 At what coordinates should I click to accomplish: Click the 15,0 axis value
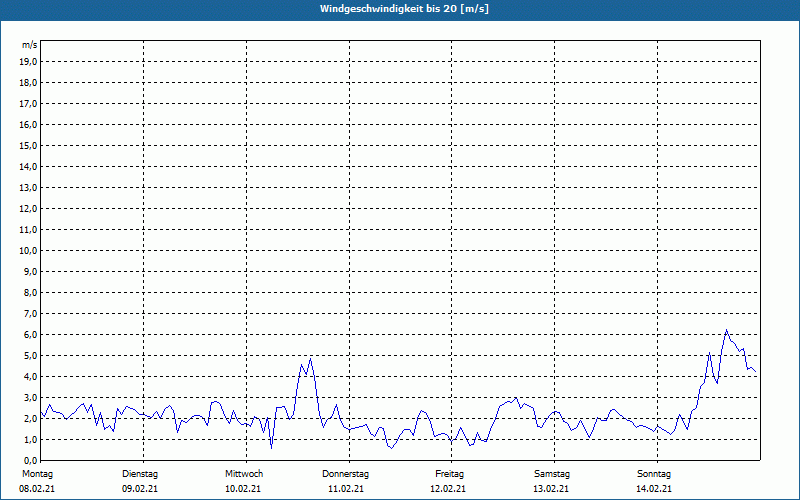coord(29,145)
